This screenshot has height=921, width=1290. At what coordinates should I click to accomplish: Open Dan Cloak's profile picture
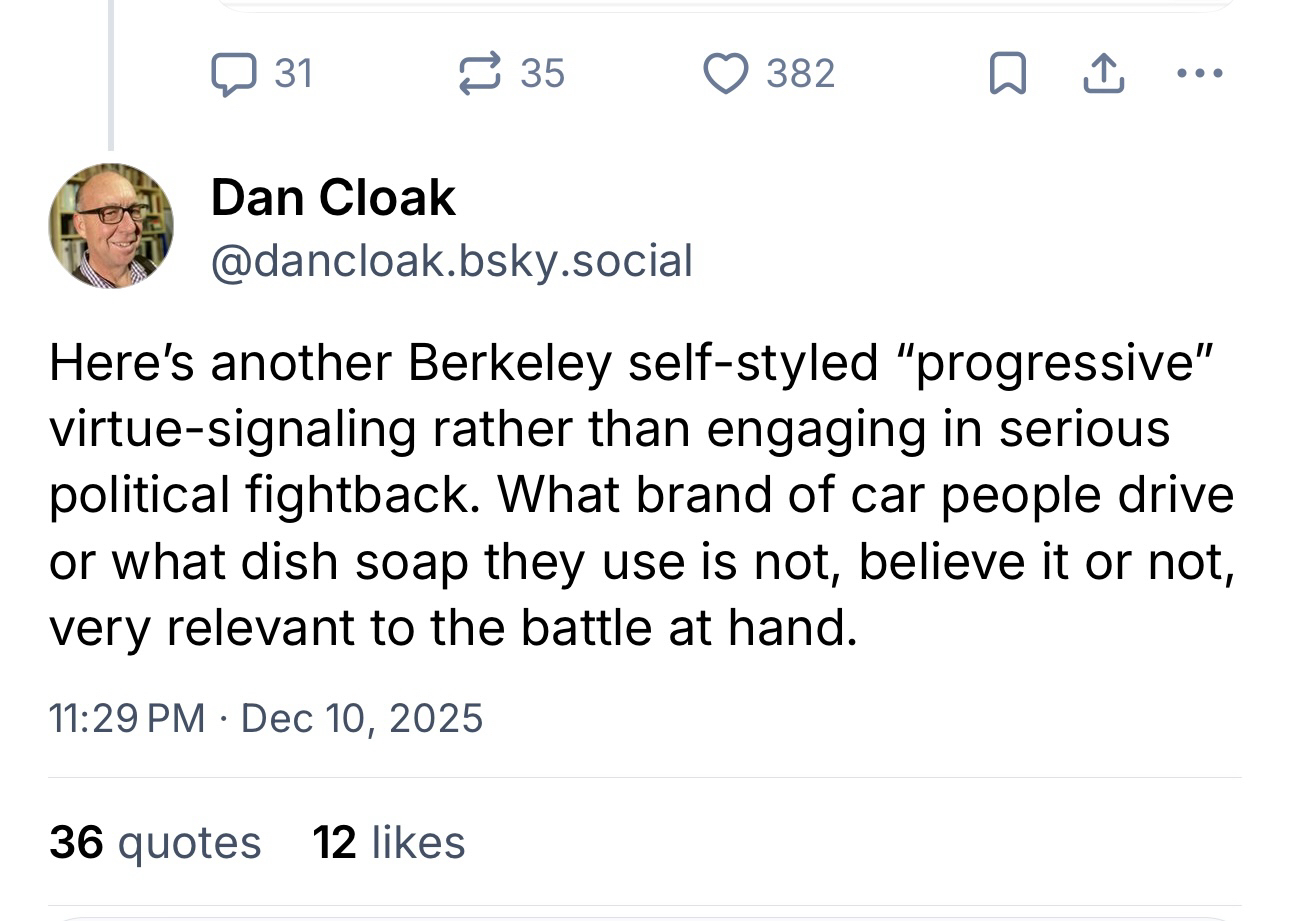pyautogui.click(x=111, y=226)
